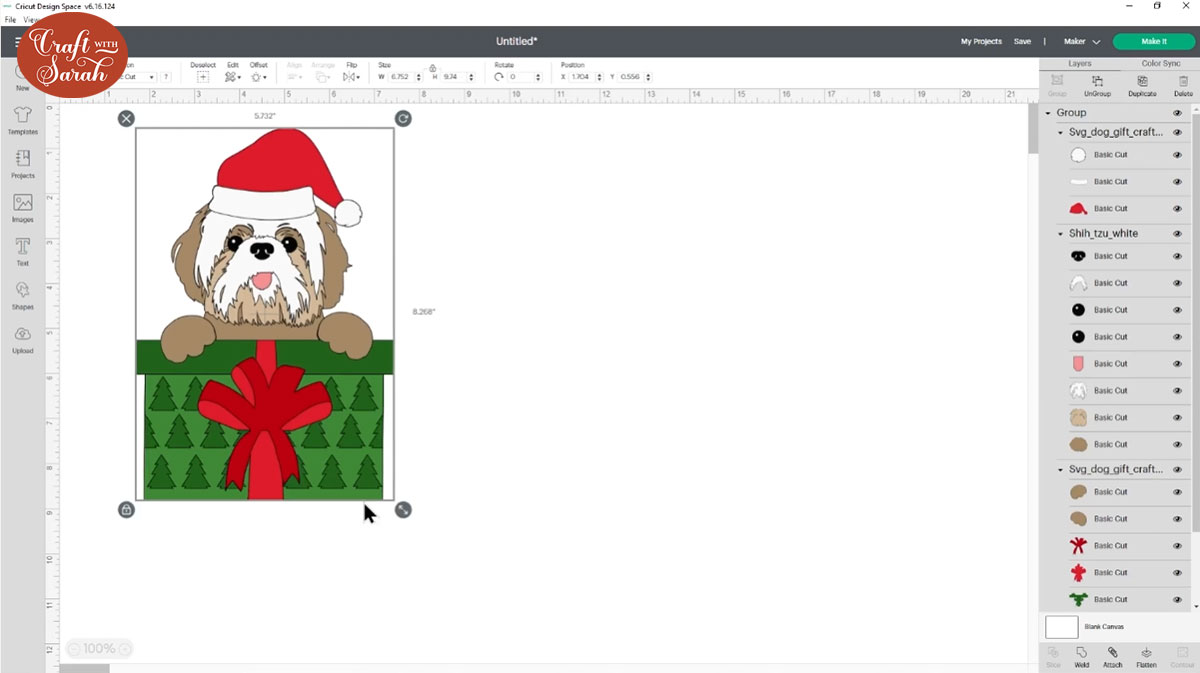This screenshot has width=1200, height=673.
Task: Click the green Make It button
Action: [1153, 42]
